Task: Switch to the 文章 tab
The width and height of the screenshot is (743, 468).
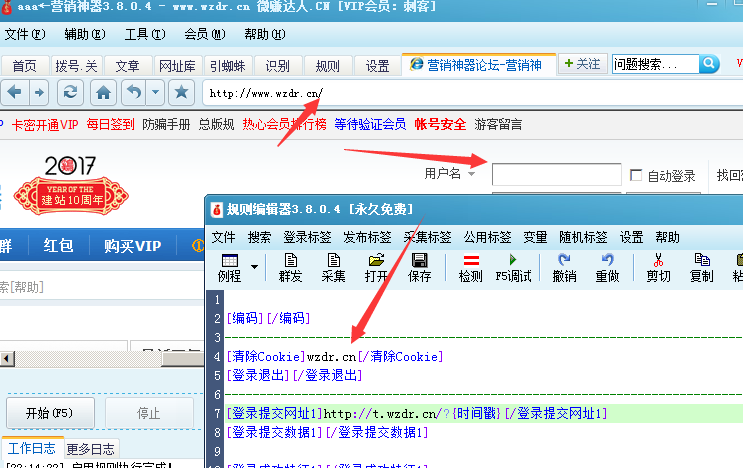Action: click(x=127, y=66)
